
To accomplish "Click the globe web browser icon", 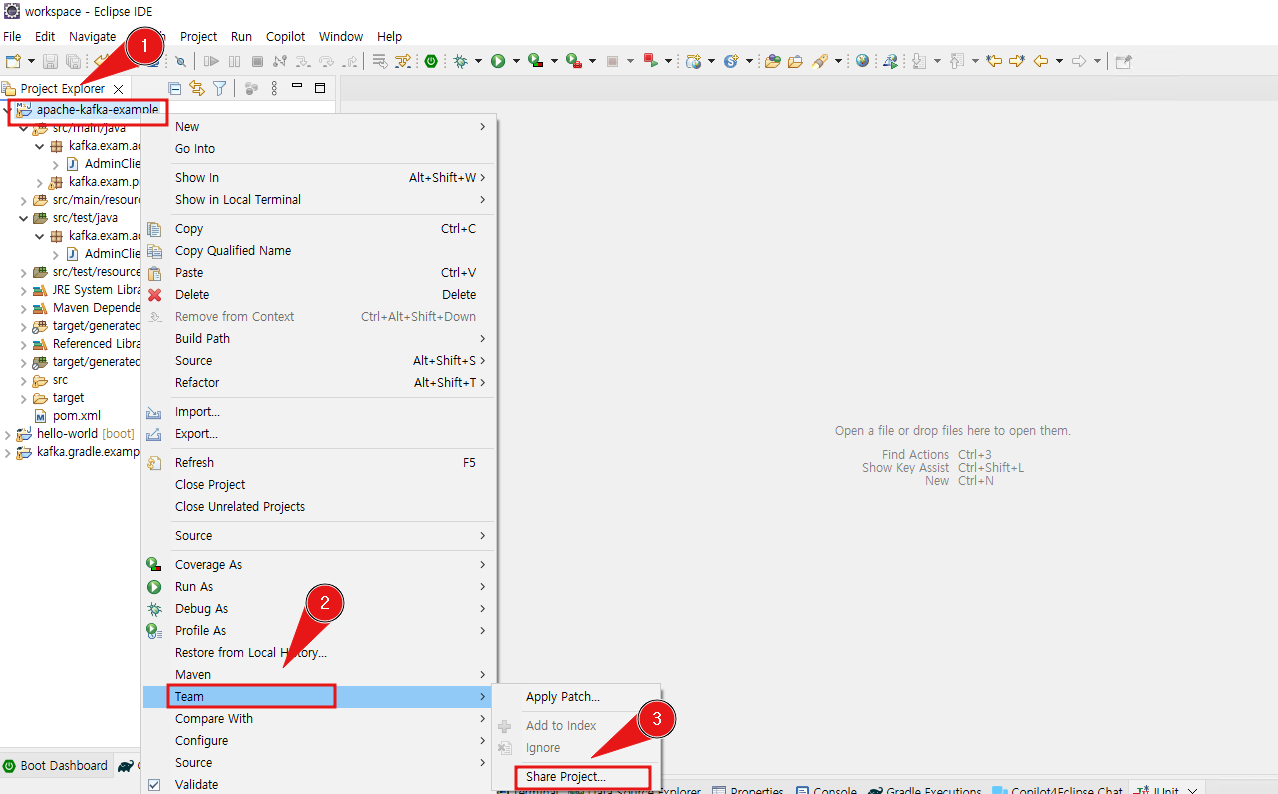I will [862, 61].
